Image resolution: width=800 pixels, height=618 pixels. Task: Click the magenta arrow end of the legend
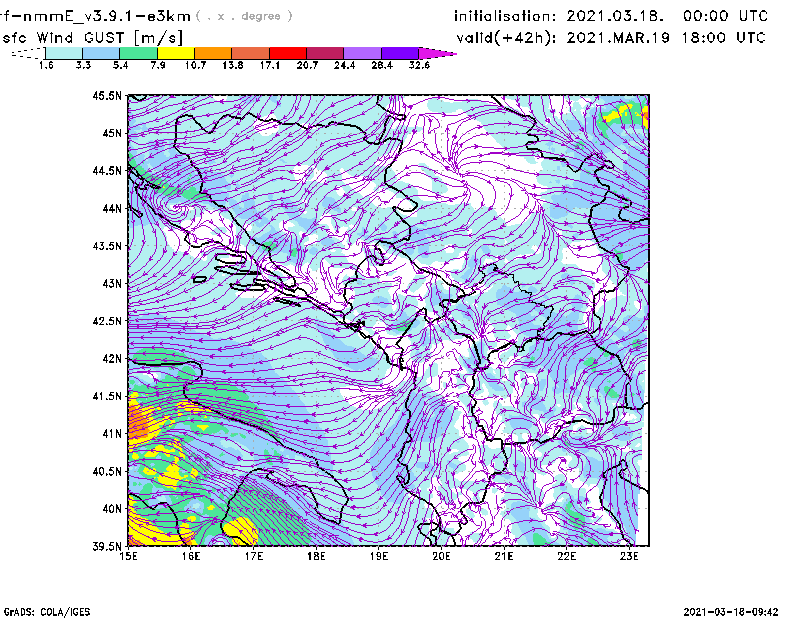[x=437, y=53]
